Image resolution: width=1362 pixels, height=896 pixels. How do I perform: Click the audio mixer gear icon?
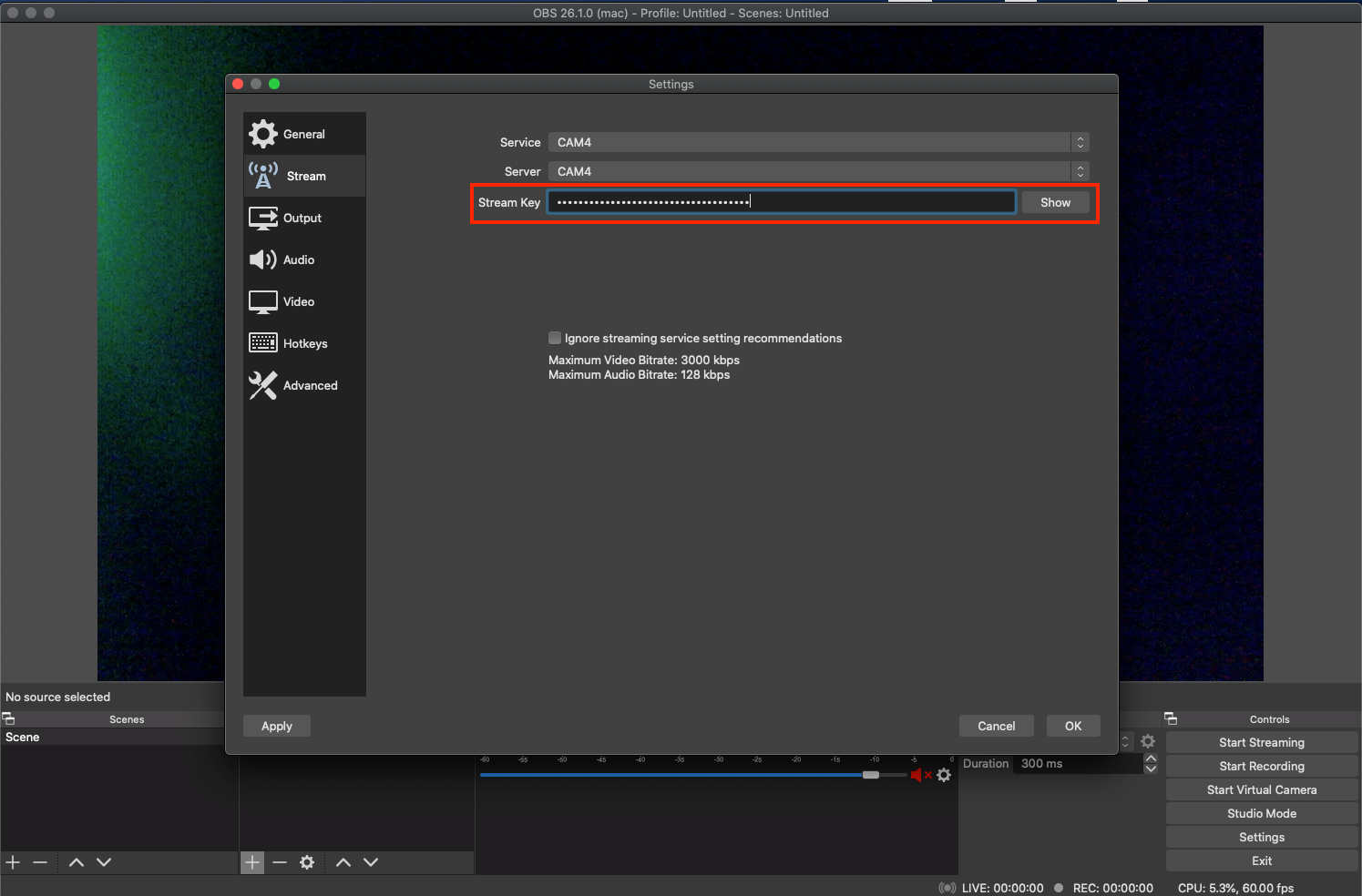click(944, 775)
